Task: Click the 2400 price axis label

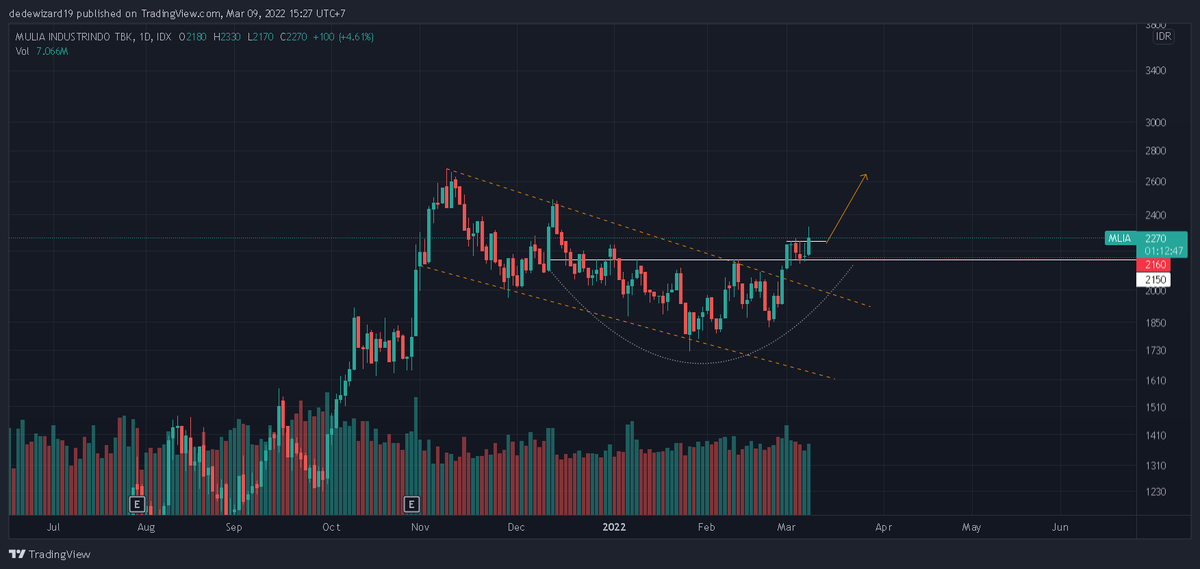Action: tap(1155, 215)
